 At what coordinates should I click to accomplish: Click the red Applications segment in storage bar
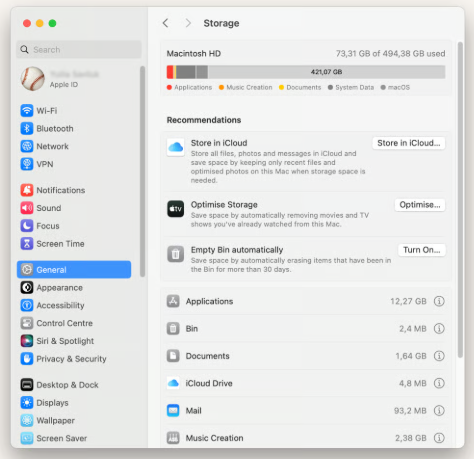point(170,72)
